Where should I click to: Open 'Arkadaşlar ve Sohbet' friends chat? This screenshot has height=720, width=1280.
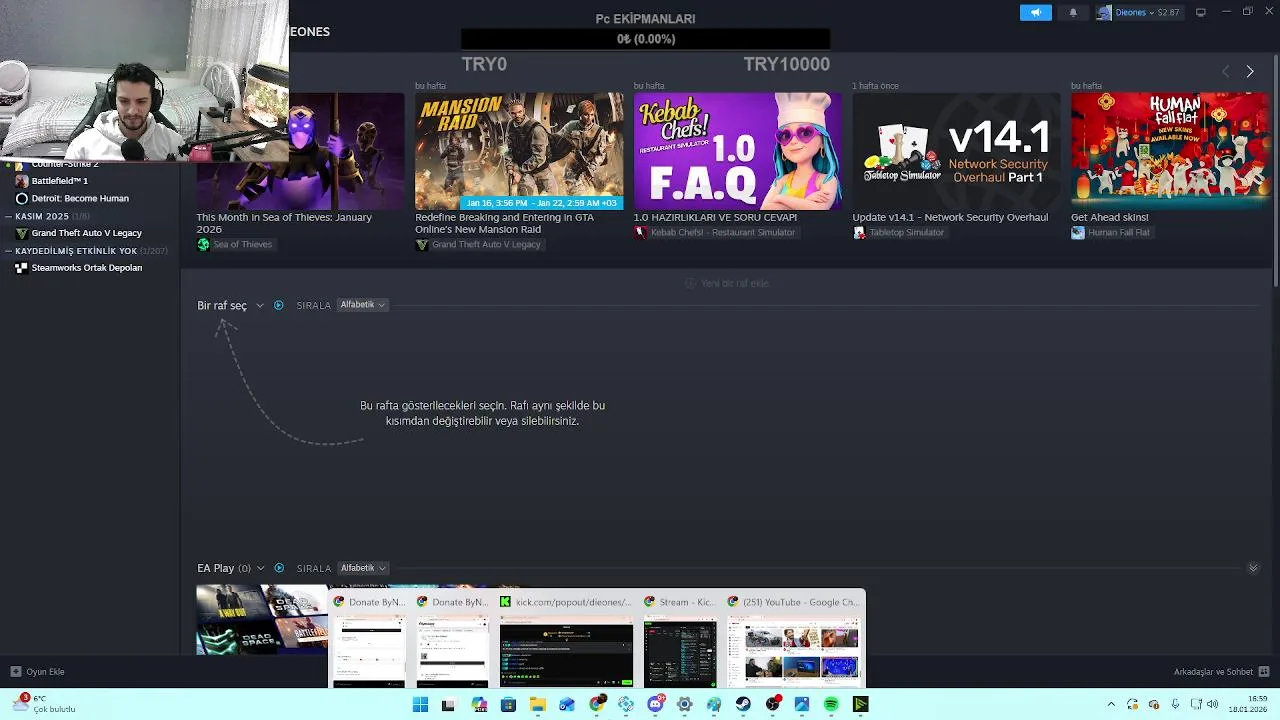1221,672
